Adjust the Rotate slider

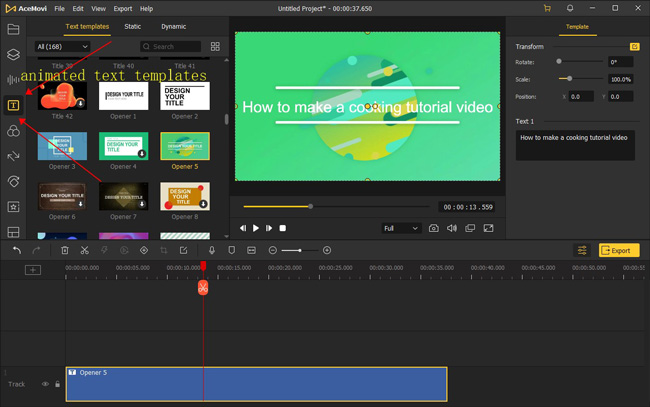tap(580, 61)
